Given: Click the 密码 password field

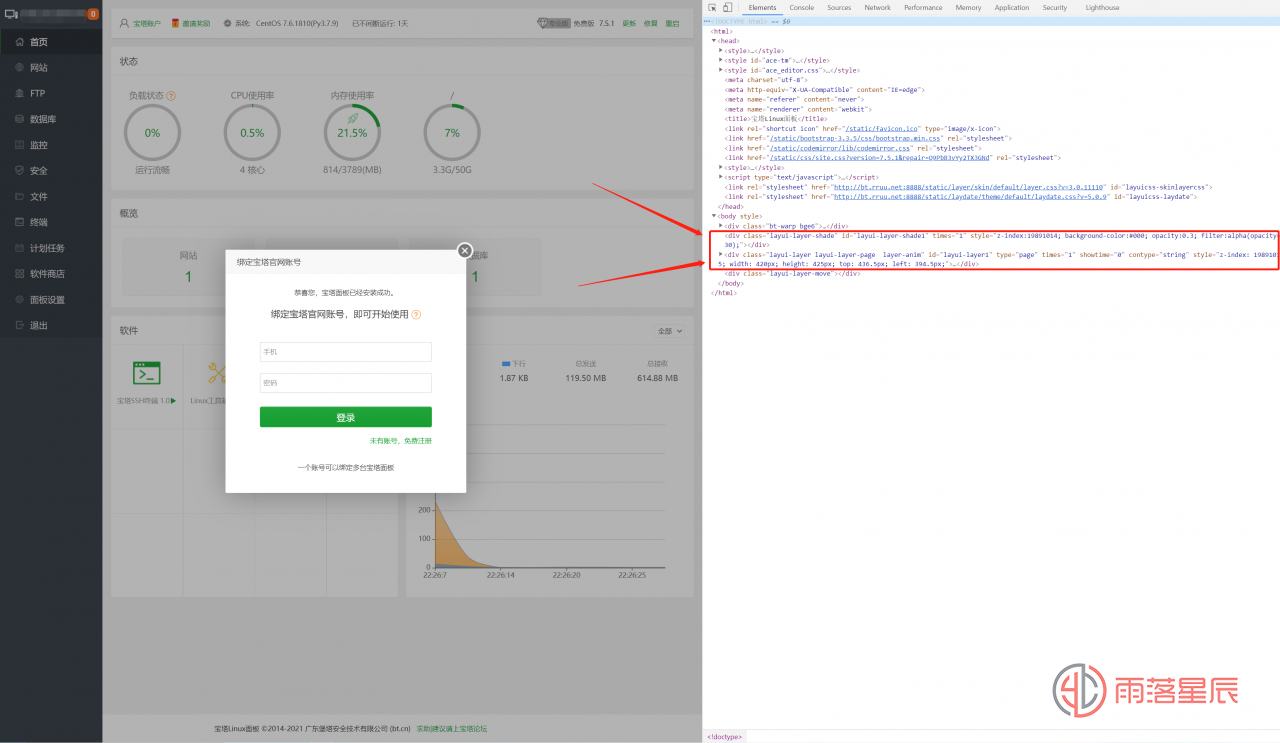Looking at the screenshot, I should click(x=345, y=383).
